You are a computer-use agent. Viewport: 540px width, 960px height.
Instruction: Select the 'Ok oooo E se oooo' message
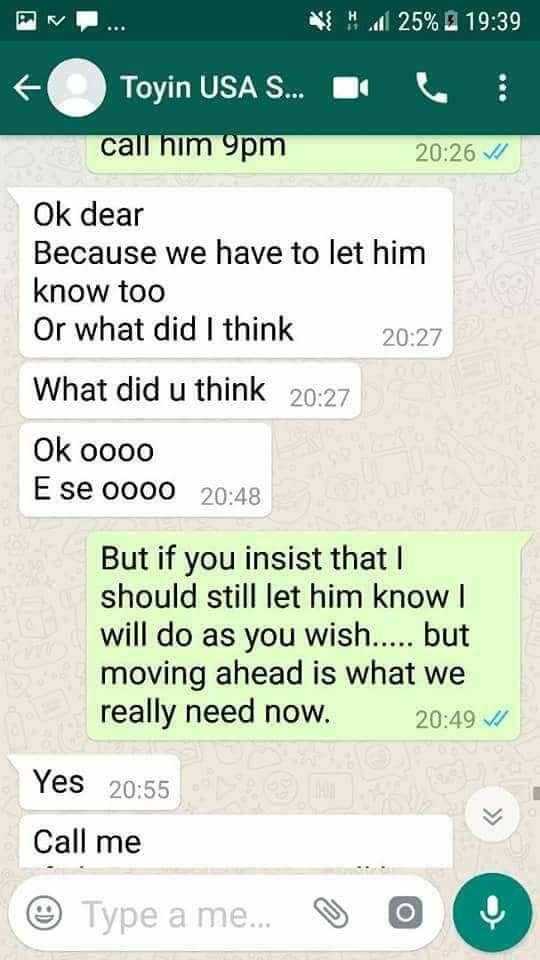tap(146, 470)
